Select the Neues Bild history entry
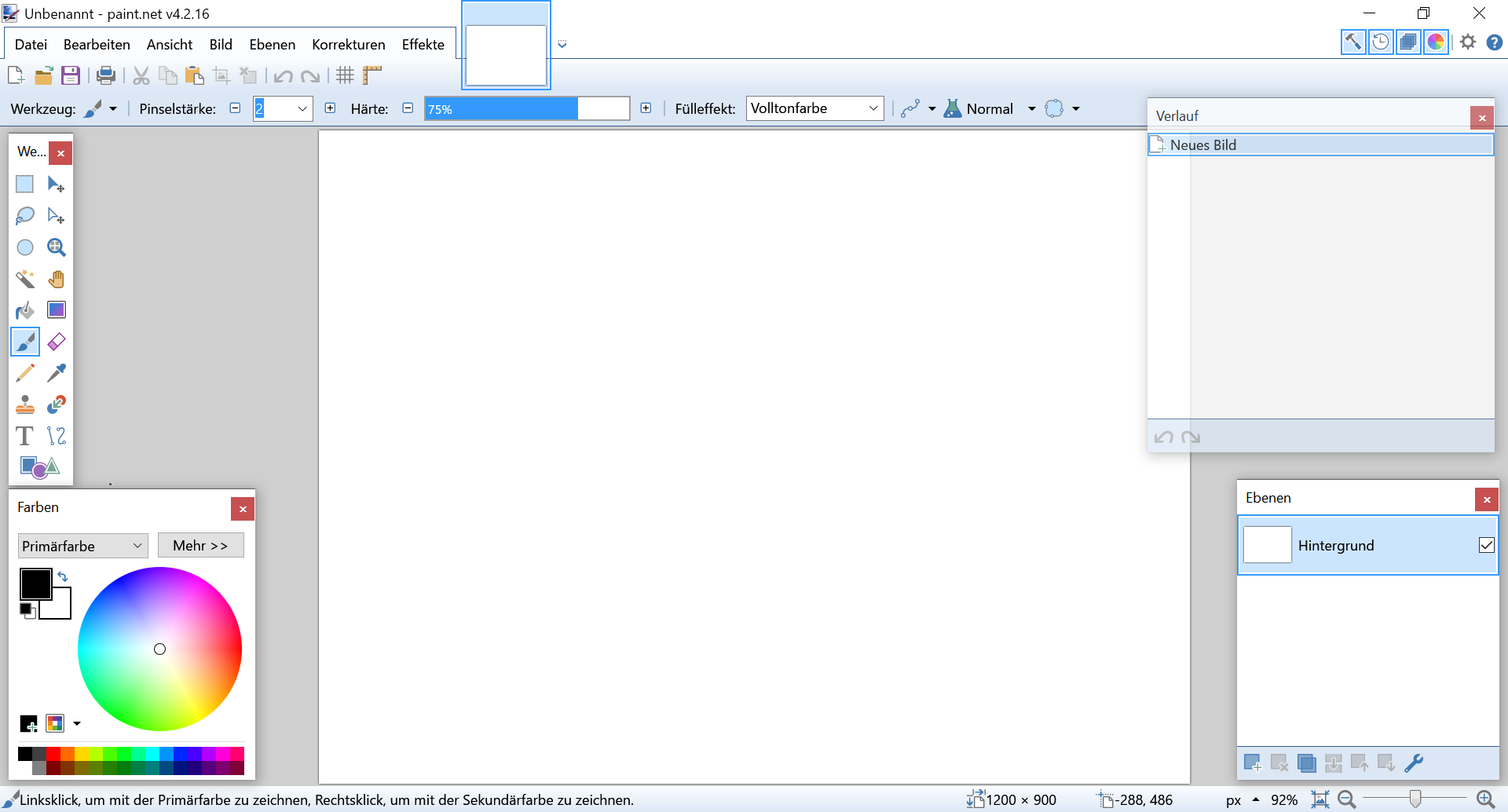The height and width of the screenshot is (812, 1508). [1320, 144]
